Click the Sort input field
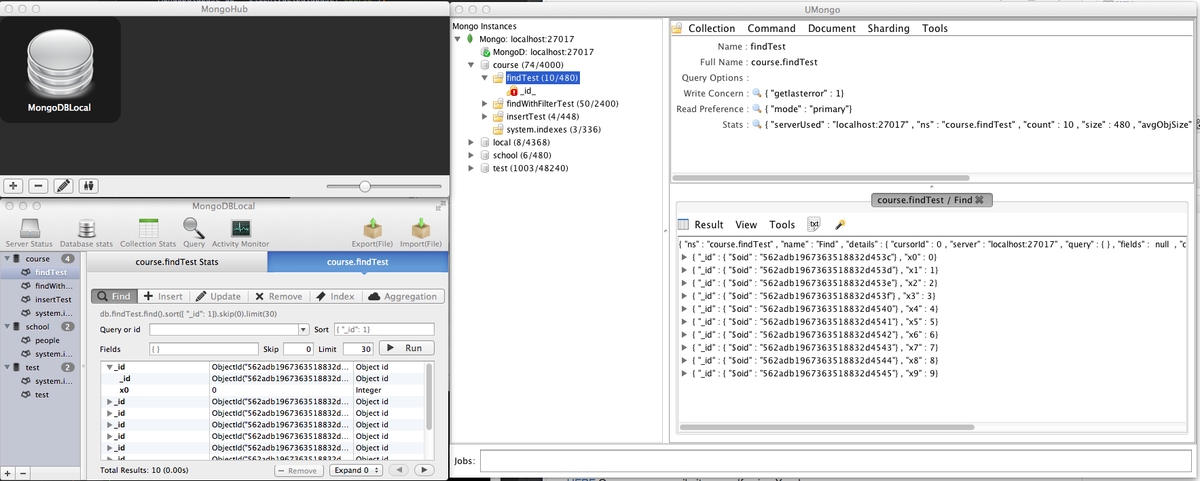The height and width of the screenshot is (481, 1200). [x=385, y=329]
